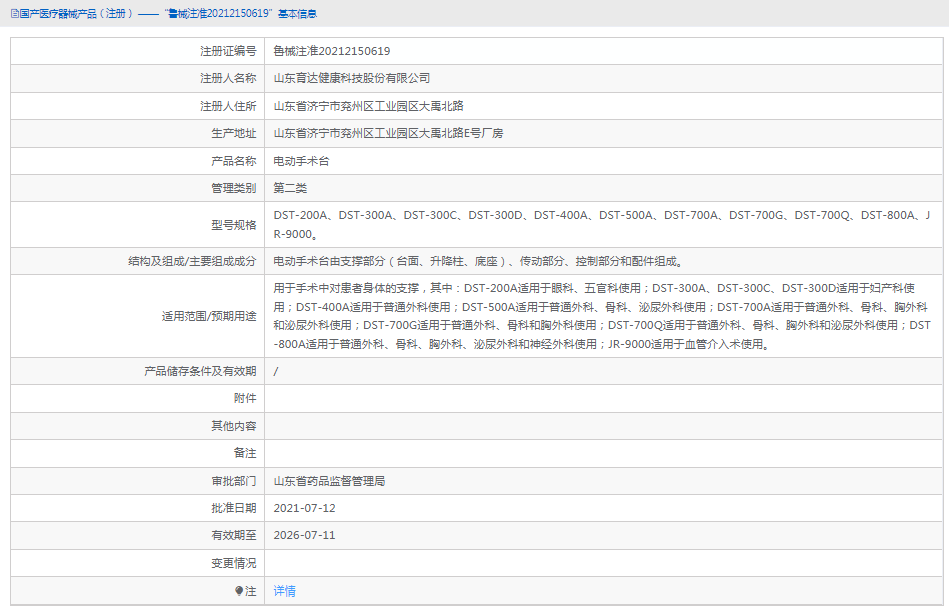Image resolution: width=949 pixels, height=612 pixels.
Task: Select approval date 2021-07-12
Action: tap(304, 508)
